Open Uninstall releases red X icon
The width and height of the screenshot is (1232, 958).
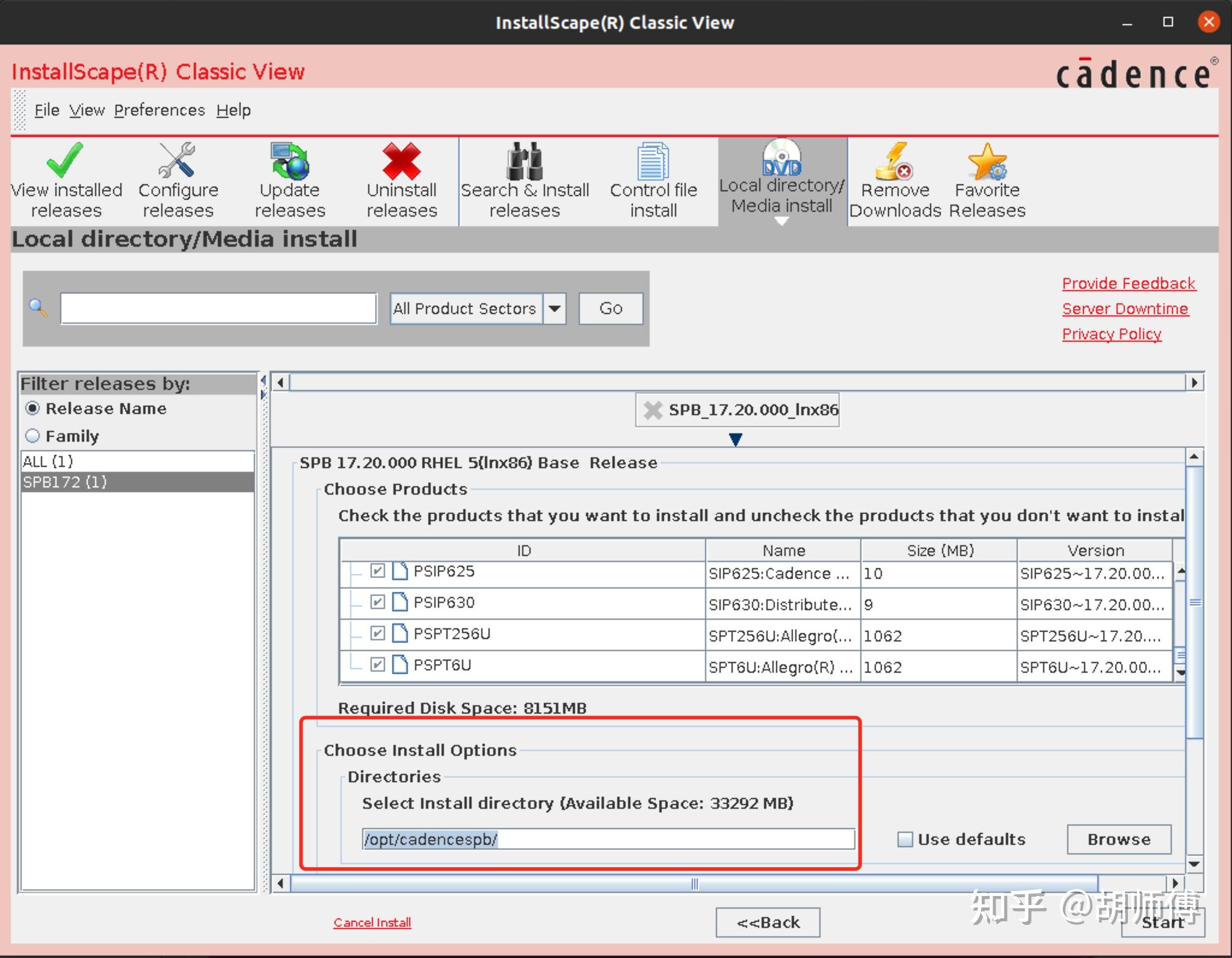[x=401, y=161]
